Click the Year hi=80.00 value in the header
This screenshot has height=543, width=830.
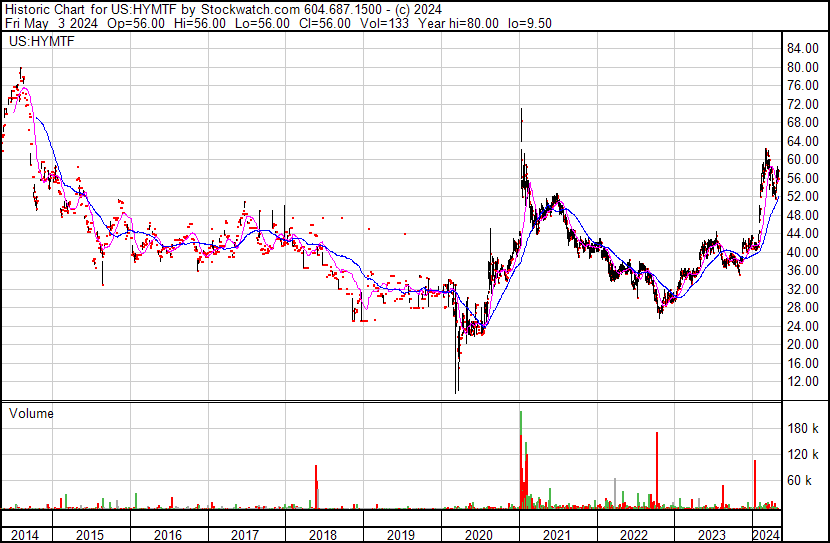458,23
